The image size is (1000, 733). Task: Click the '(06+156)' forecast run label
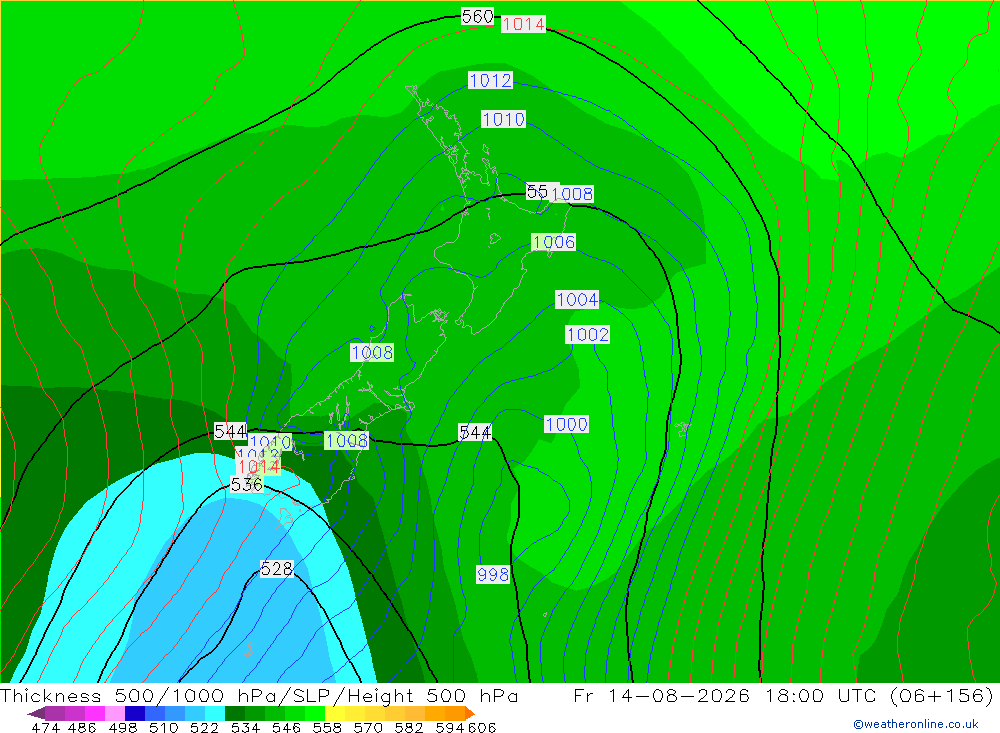coord(941,696)
